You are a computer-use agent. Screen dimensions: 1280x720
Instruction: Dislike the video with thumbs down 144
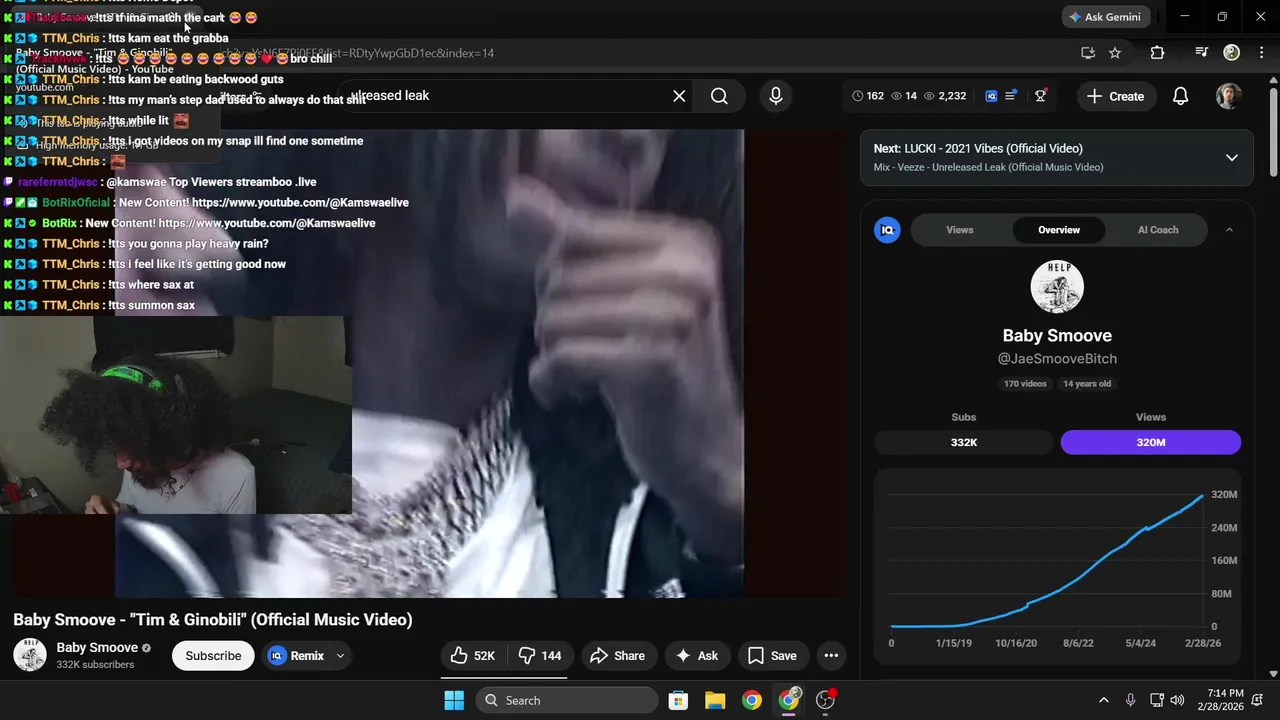point(539,656)
